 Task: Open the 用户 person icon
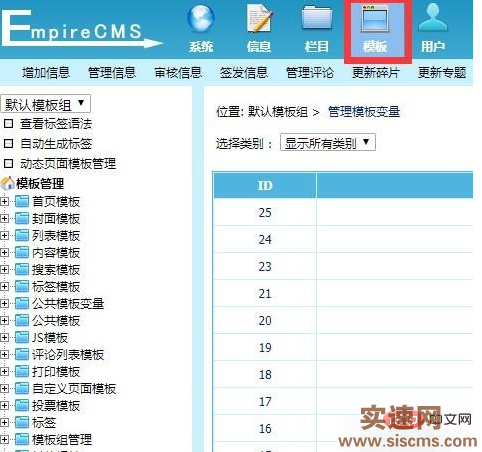[x=433, y=17]
